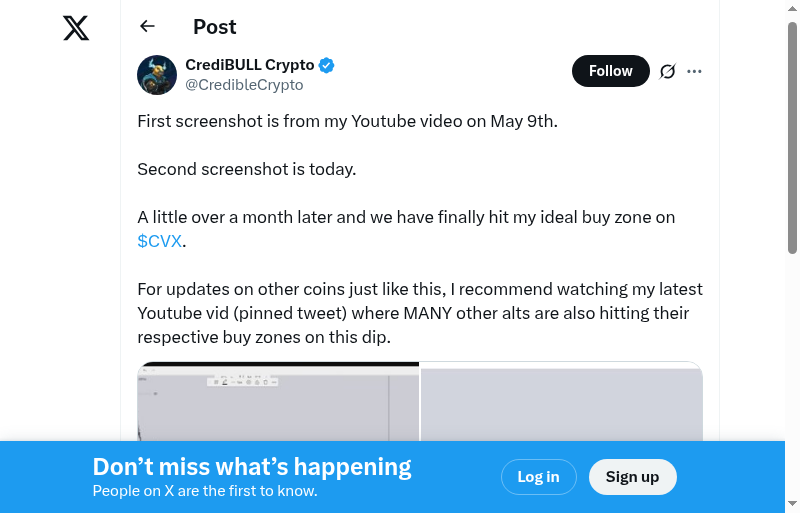800x513 pixels.
Task: Click the X logo
Action: point(76,28)
